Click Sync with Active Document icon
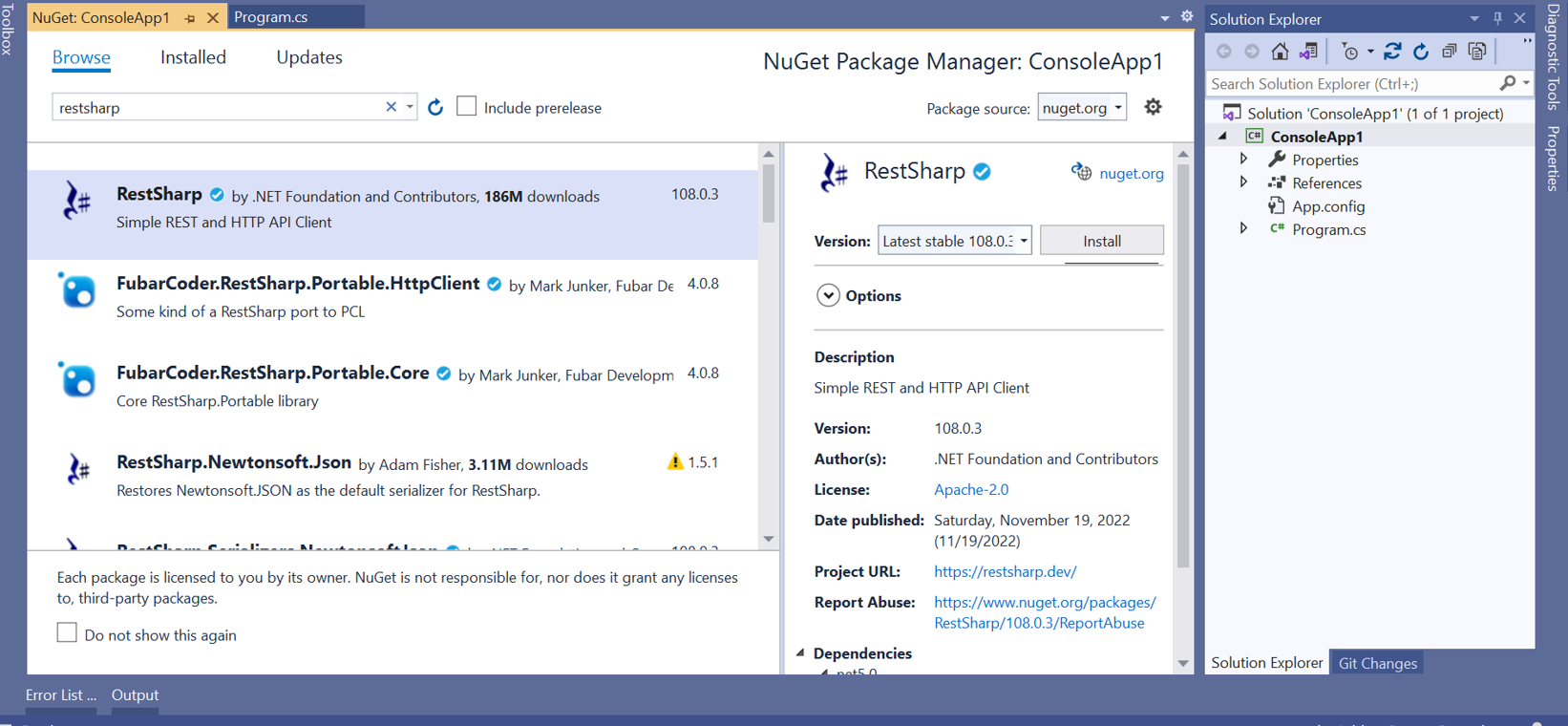The image size is (1568, 726). pos(1392,52)
